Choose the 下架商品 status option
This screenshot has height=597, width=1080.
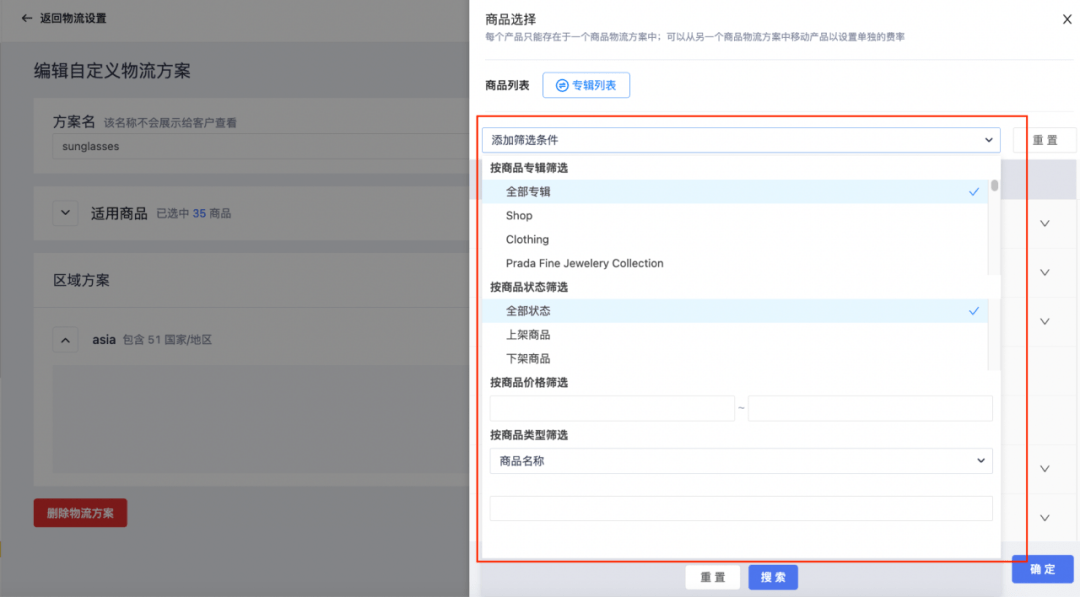(528, 359)
